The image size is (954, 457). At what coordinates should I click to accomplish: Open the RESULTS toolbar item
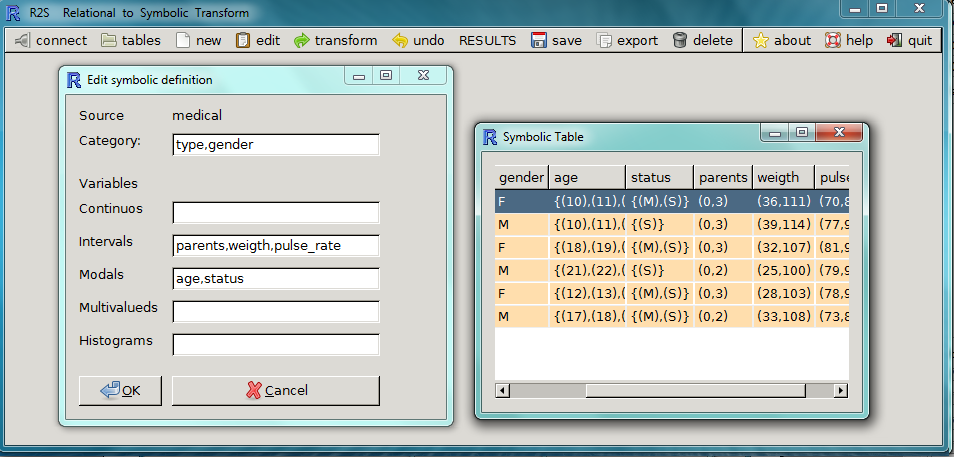click(x=487, y=41)
